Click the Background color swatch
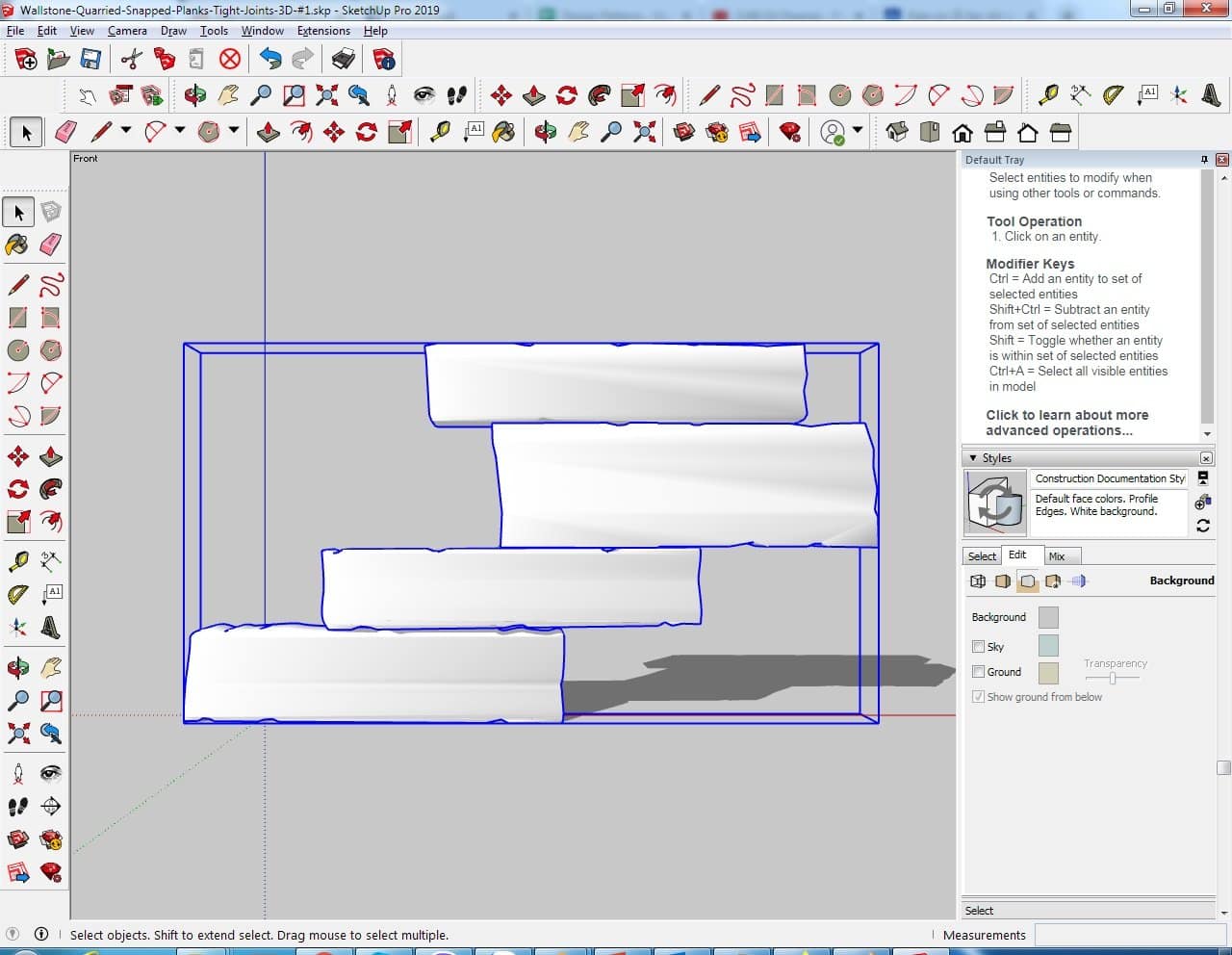 [1048, 617]
